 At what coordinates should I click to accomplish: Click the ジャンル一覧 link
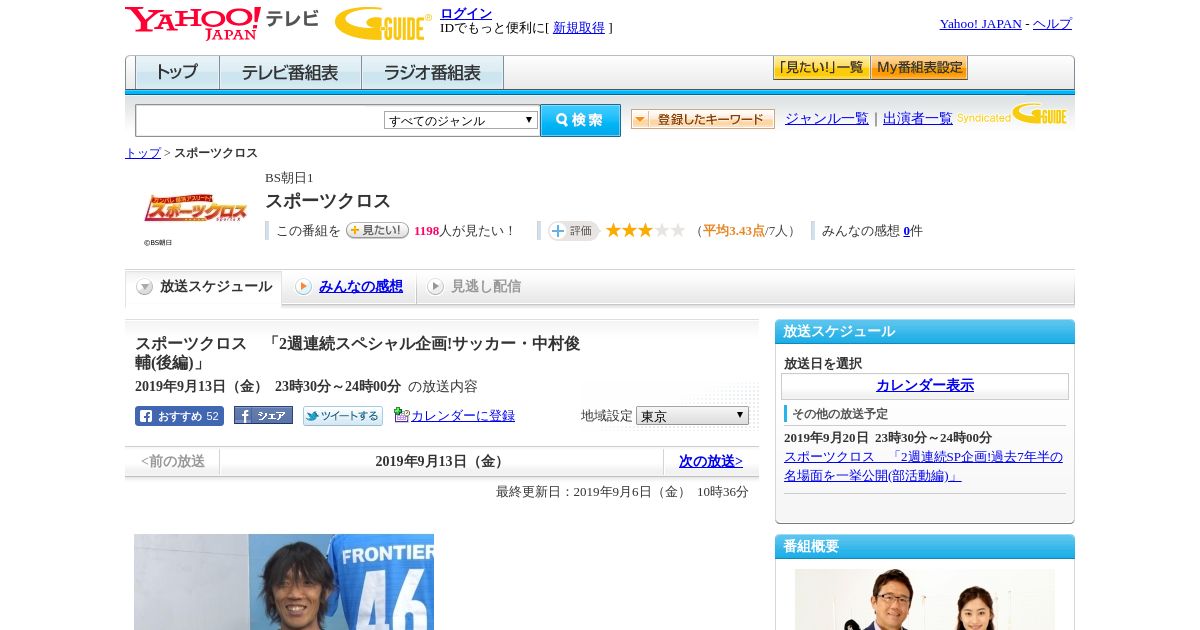[x=827, y=118]
